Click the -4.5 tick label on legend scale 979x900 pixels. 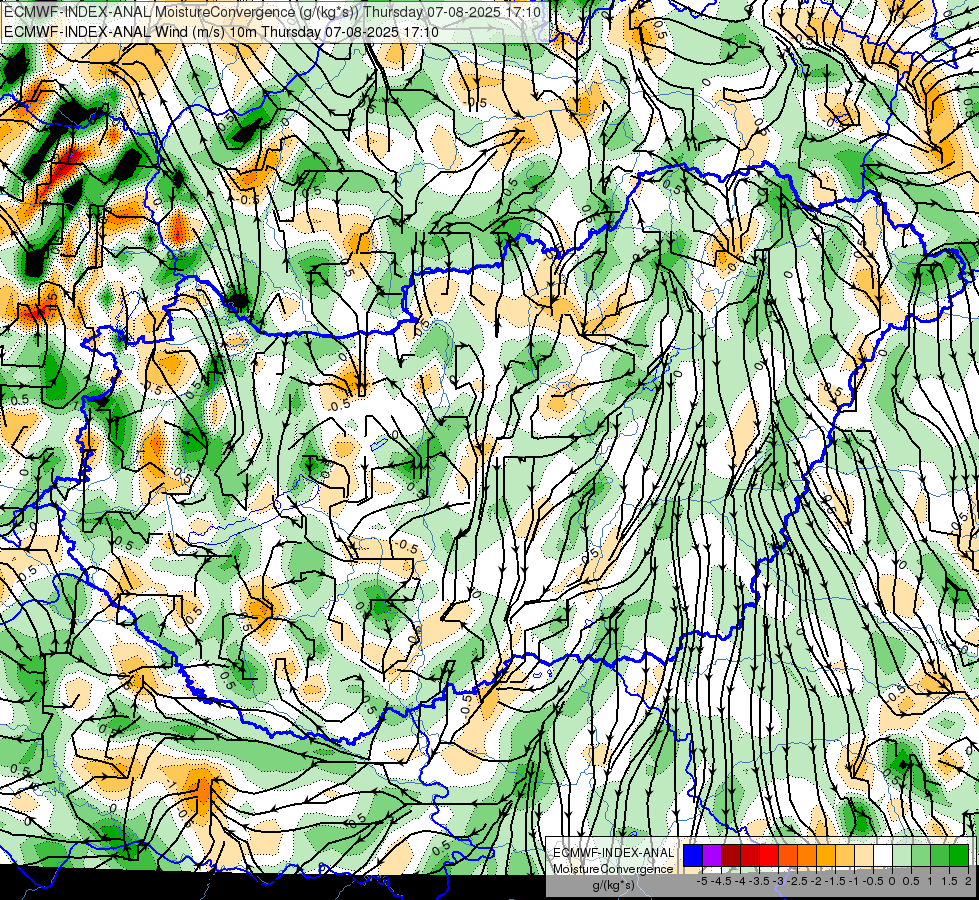point(722,881)
